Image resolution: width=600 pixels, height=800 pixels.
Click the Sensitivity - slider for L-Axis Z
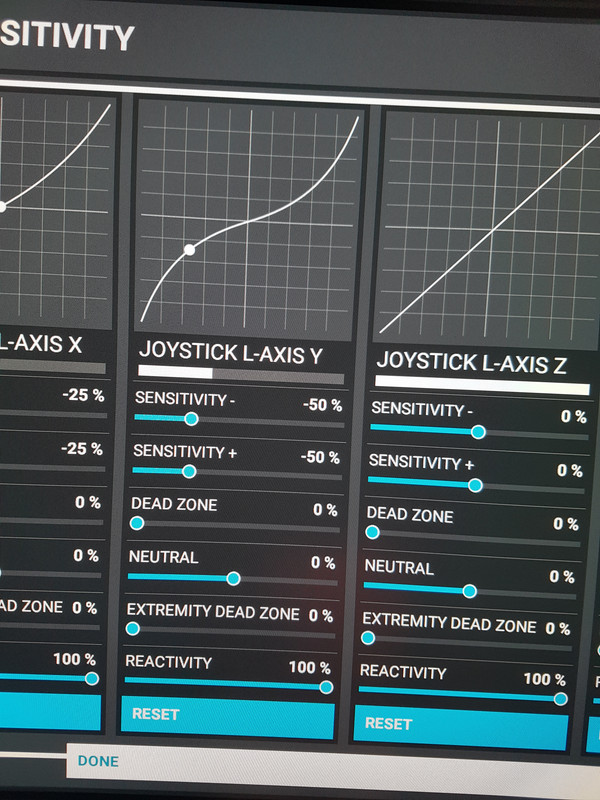coord(479,433)
